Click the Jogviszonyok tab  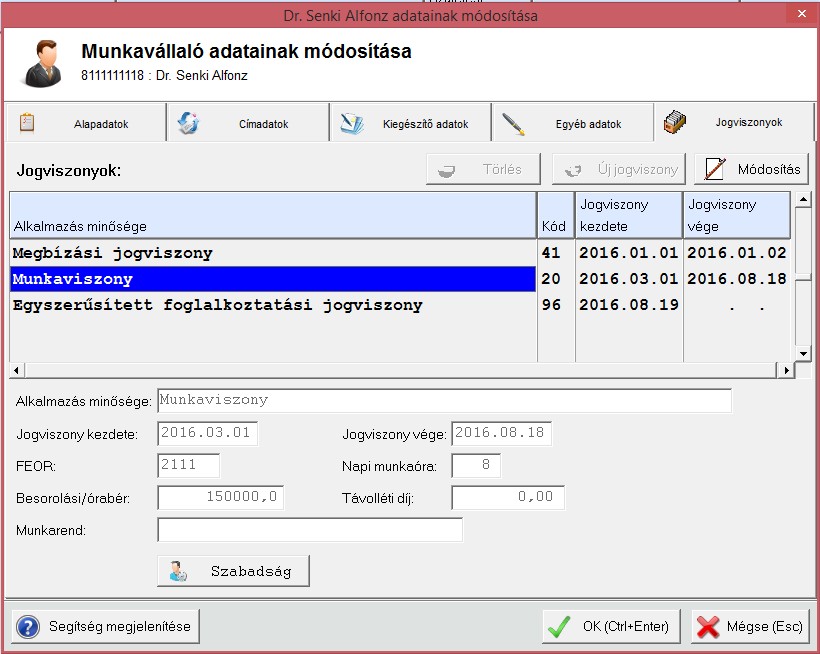click(x=733, y=122)
